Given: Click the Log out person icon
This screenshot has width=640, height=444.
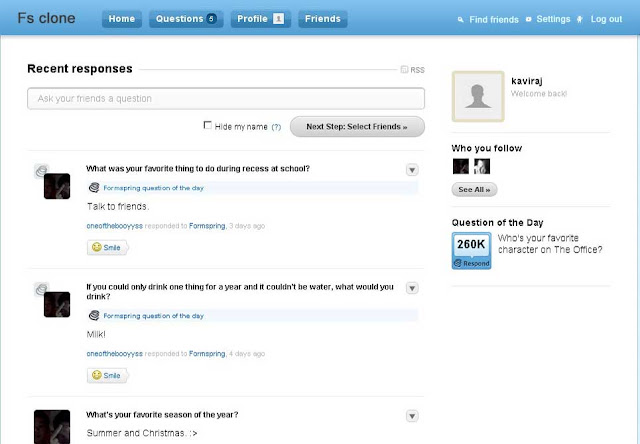Looking at the screenshot, I should 580,19.
